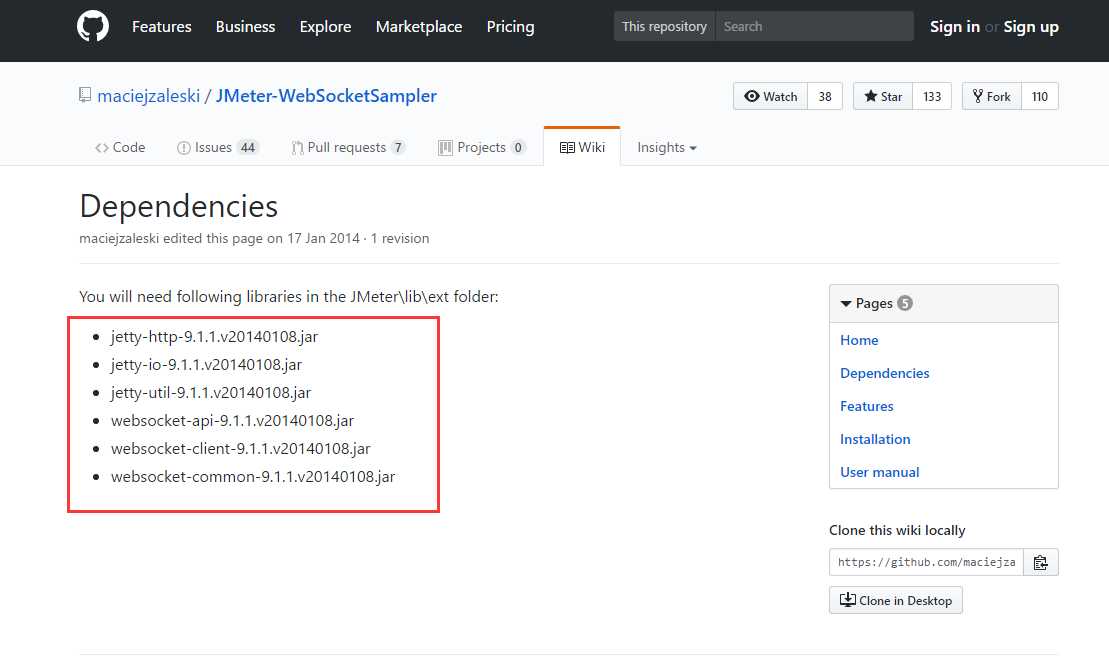Switch to the Pull requests tab
Screen dimensions: 1109x659
tap(349, 147)
